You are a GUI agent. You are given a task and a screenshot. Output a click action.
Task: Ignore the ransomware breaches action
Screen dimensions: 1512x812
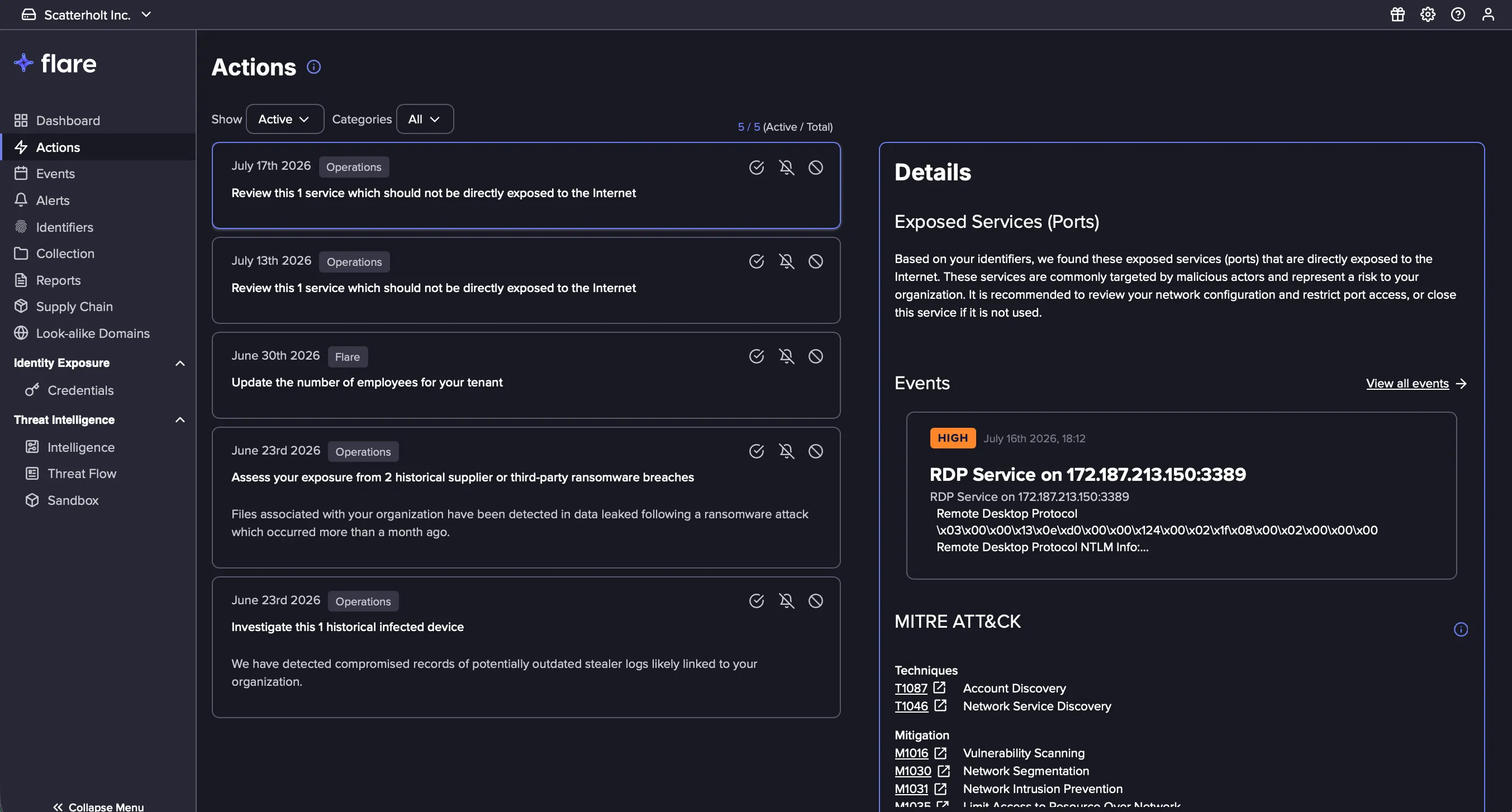tap(816, 451)
